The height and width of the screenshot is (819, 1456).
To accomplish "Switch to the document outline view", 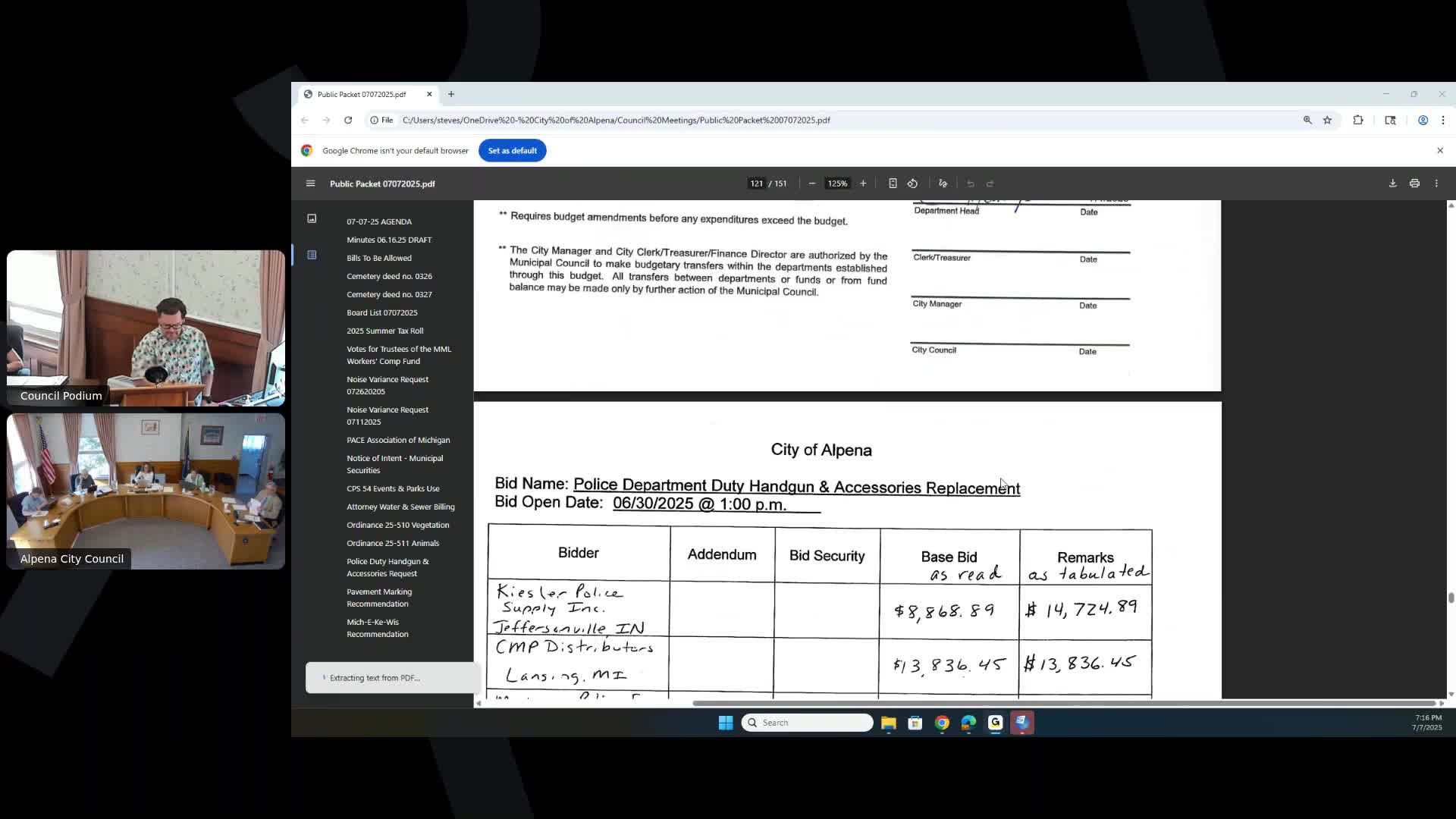I will [312, 255].
